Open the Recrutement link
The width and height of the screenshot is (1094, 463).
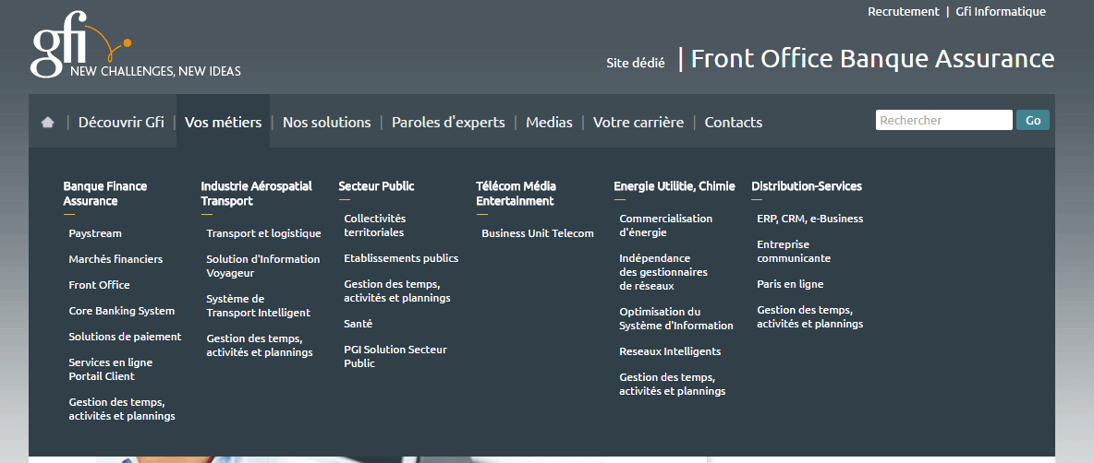(x=904, y=12)
